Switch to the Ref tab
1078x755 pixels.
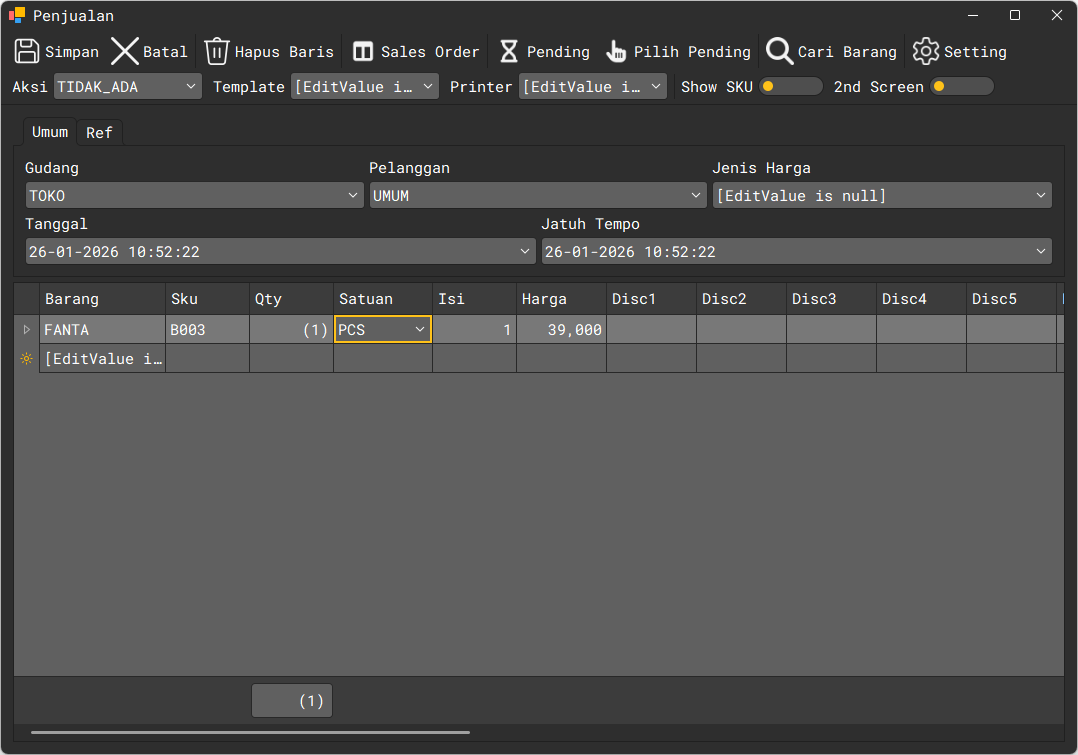[x=99, y=133]
